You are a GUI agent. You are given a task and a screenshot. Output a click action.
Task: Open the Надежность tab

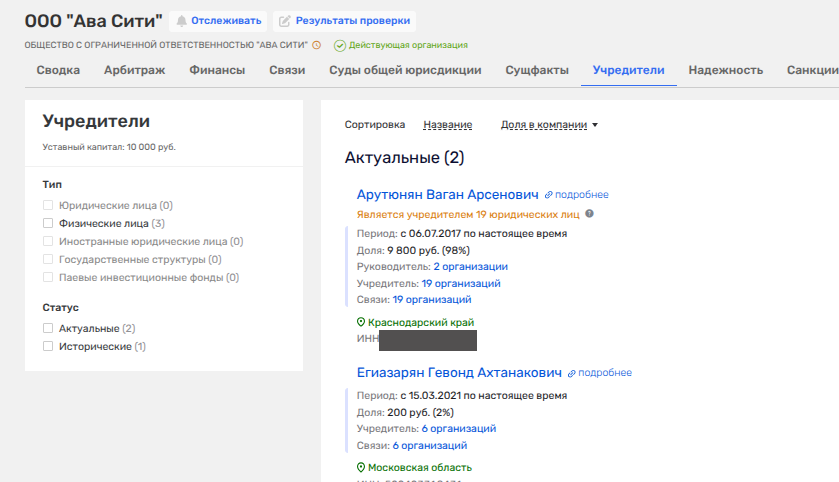click(x=726, y=70)
